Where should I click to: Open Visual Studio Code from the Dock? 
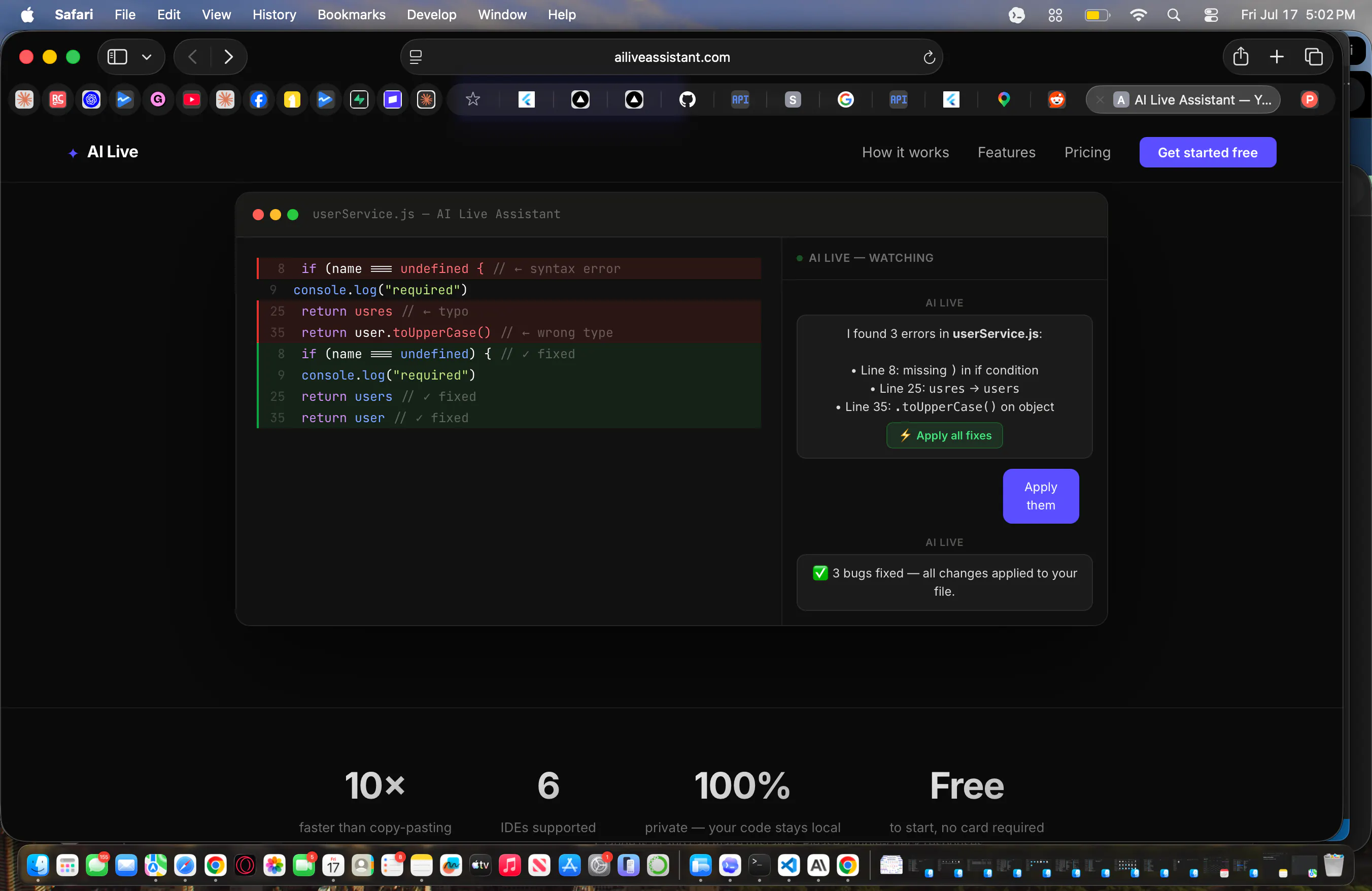(x=788, y=865)
